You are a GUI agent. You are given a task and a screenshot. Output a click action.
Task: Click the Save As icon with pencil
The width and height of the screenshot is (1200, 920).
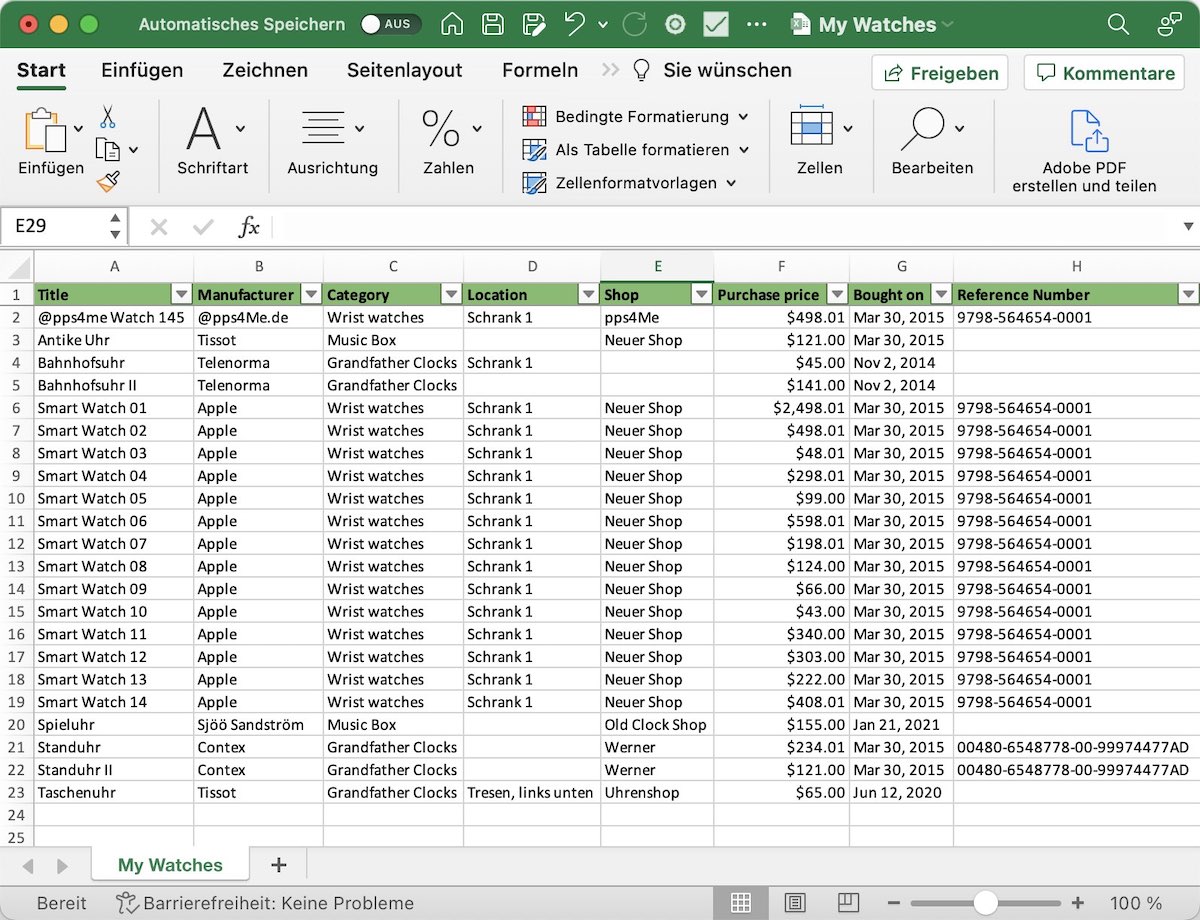point(534,25)
